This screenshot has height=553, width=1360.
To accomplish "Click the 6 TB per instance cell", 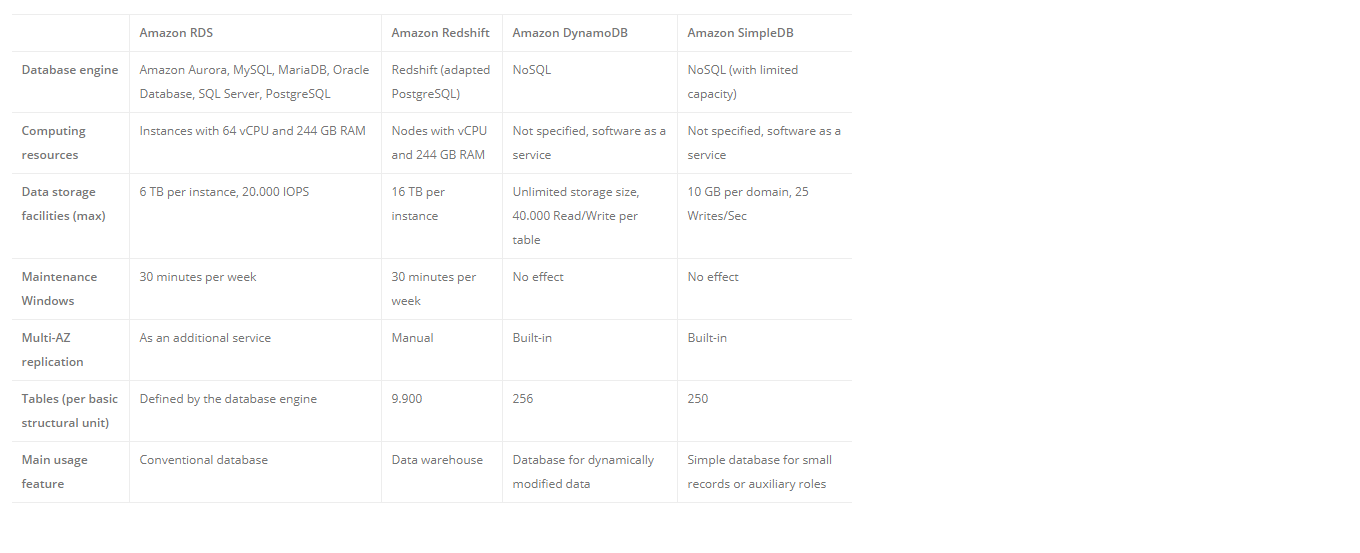I will pyautogui.click(x=224, y=192).
